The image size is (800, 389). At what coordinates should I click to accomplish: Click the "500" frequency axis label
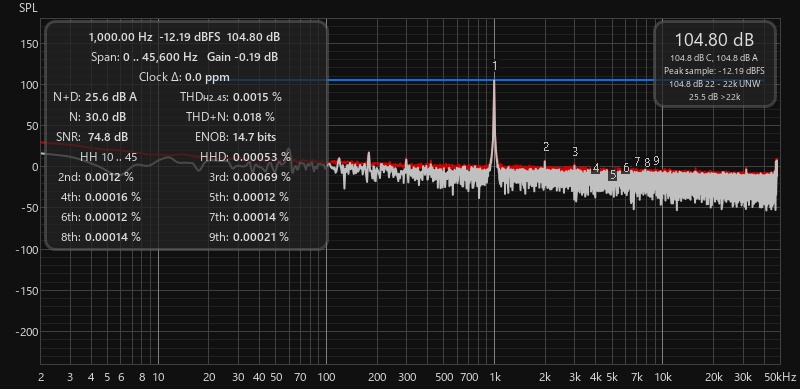pos(444,378)
